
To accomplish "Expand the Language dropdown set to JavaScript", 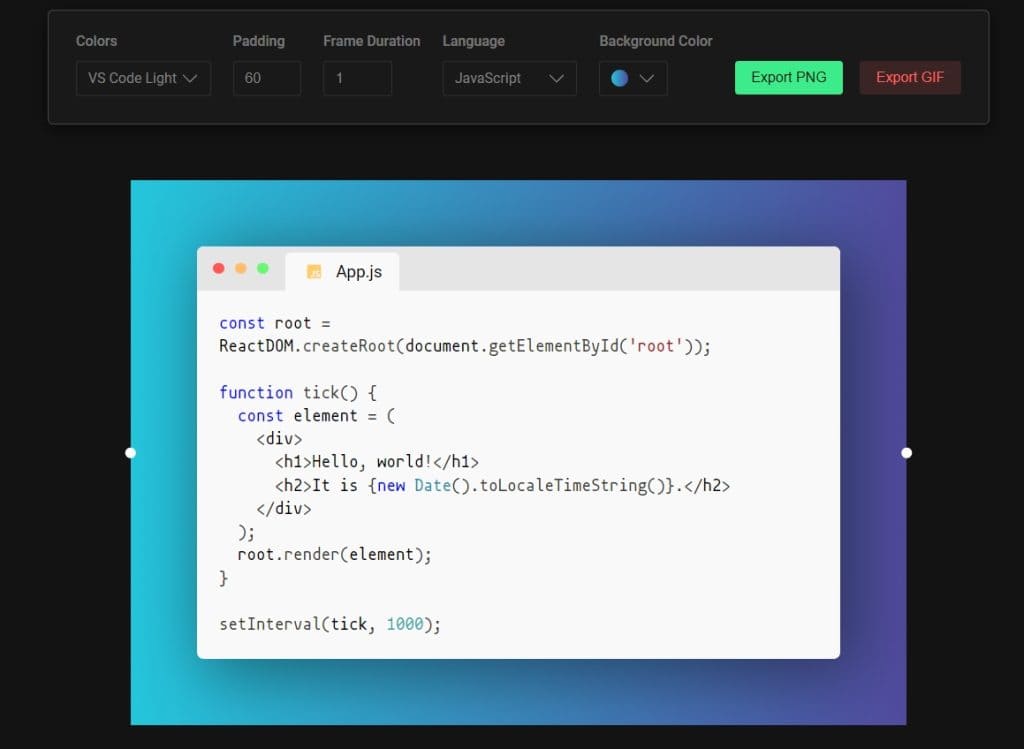I will tap(509, 78).
